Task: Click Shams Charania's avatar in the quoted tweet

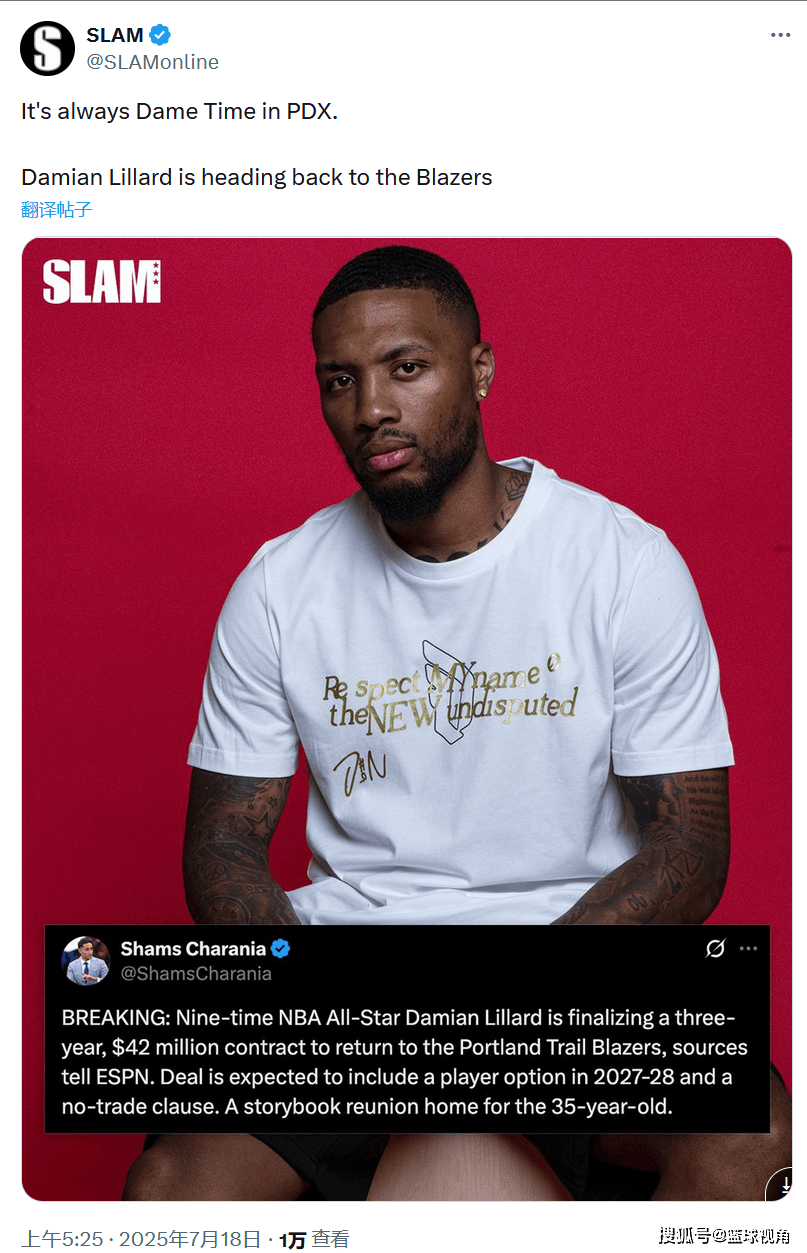Action: (87, 960)
